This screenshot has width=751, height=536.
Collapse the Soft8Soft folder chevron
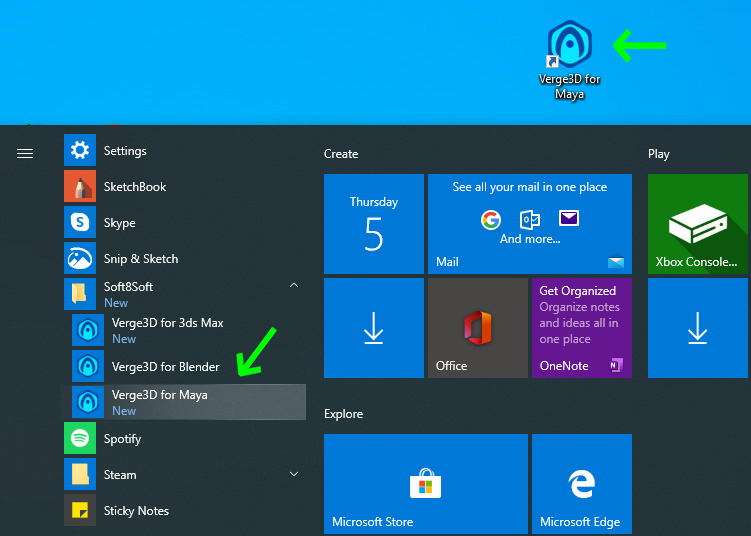click(x=294, y=285)
